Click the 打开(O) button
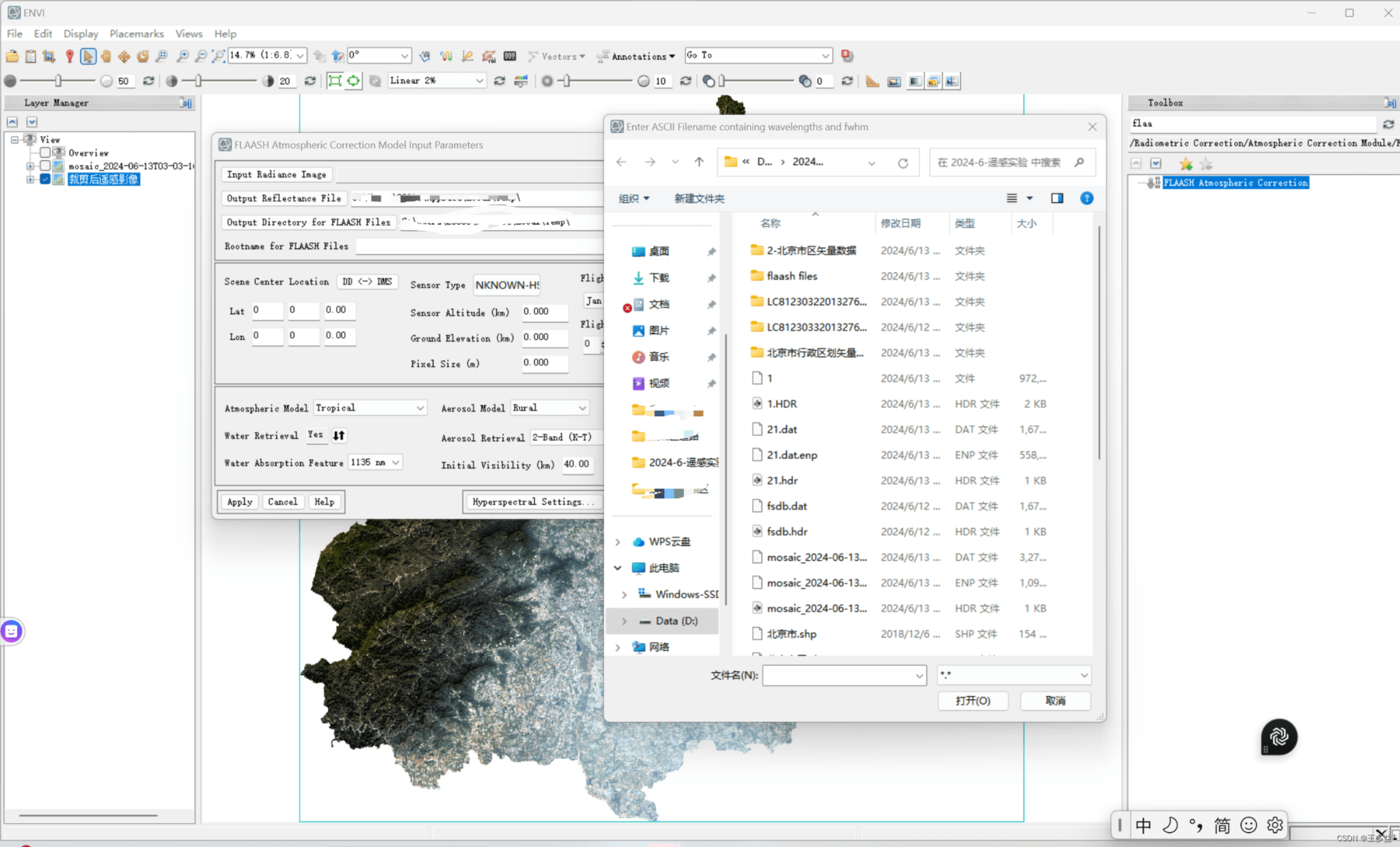Image resolution: width=1400 pixels, height=847 pixels. [x=972, y=701]
